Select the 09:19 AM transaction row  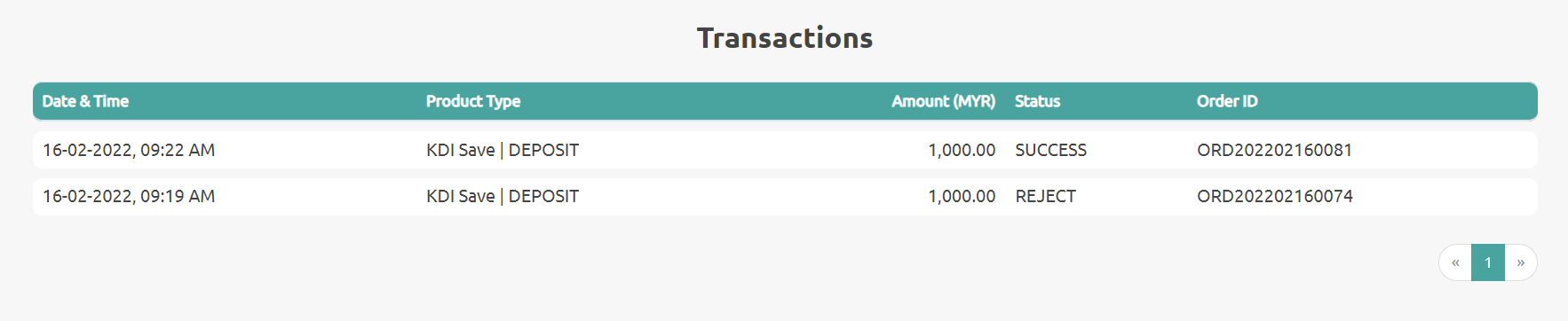(x=785, y=196)
